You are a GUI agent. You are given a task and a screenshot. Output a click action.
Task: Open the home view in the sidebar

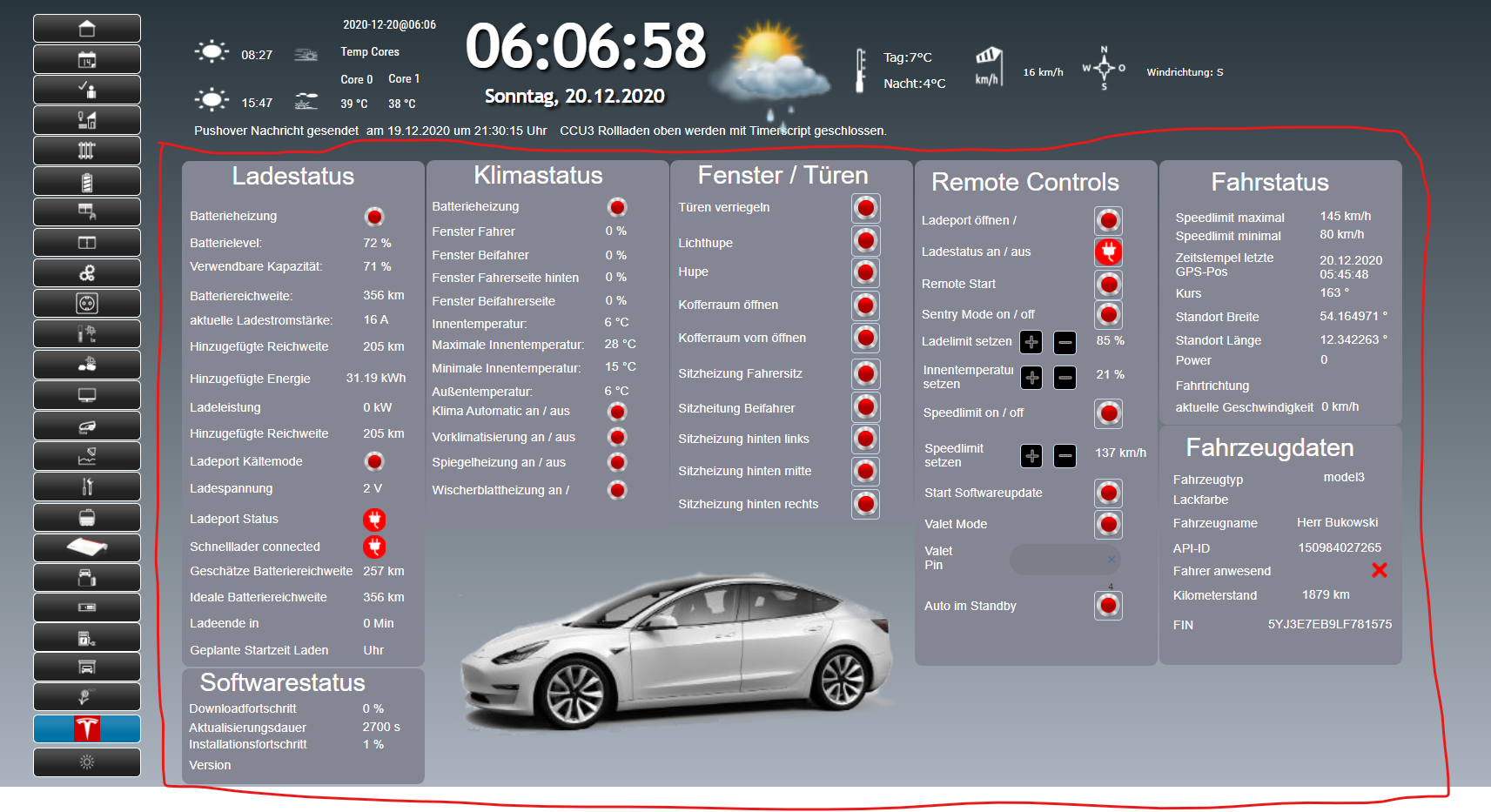87,29
